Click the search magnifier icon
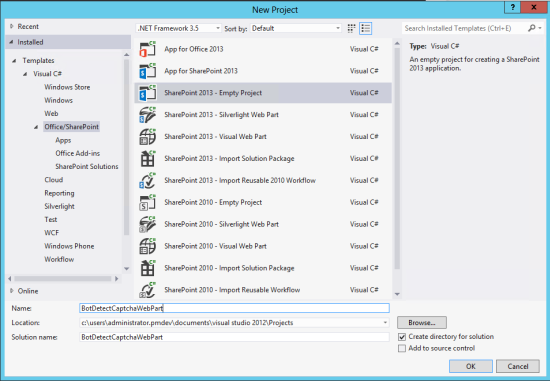Image resolution: width=550 pixels, height=381 pixels. click(x=532, y=28)
